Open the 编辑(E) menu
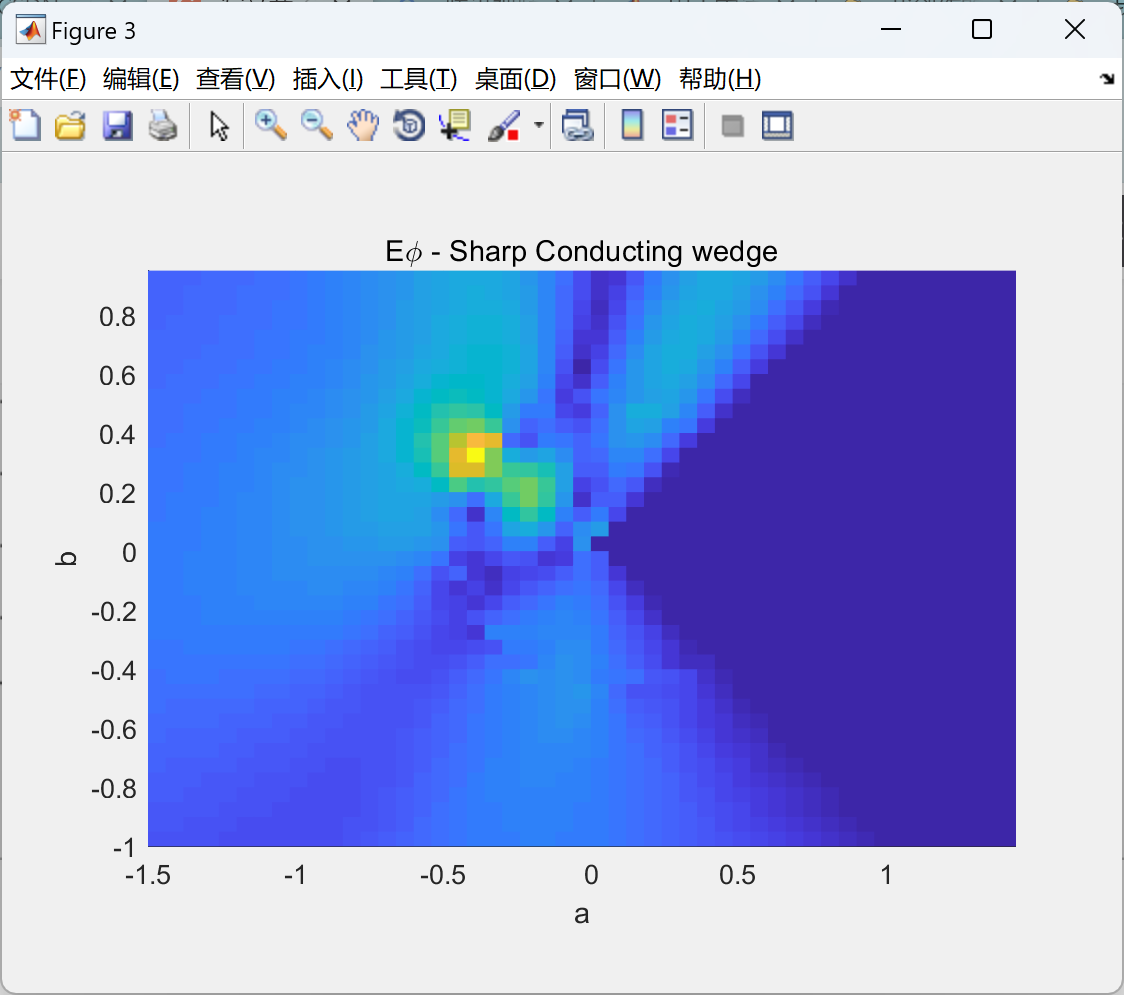Image resolution: width=1124 pixels, height=995 pixels. [140, 79]
